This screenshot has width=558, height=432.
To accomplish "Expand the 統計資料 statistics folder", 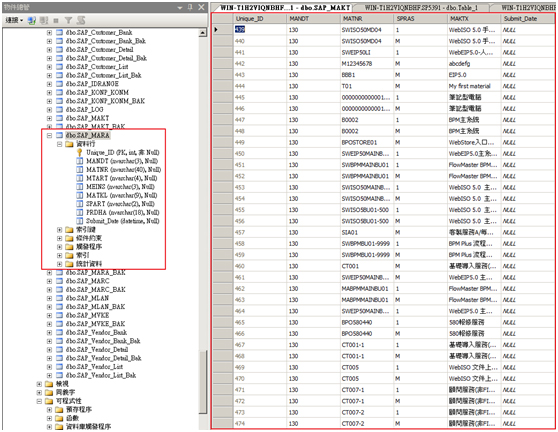I will 59,264.
